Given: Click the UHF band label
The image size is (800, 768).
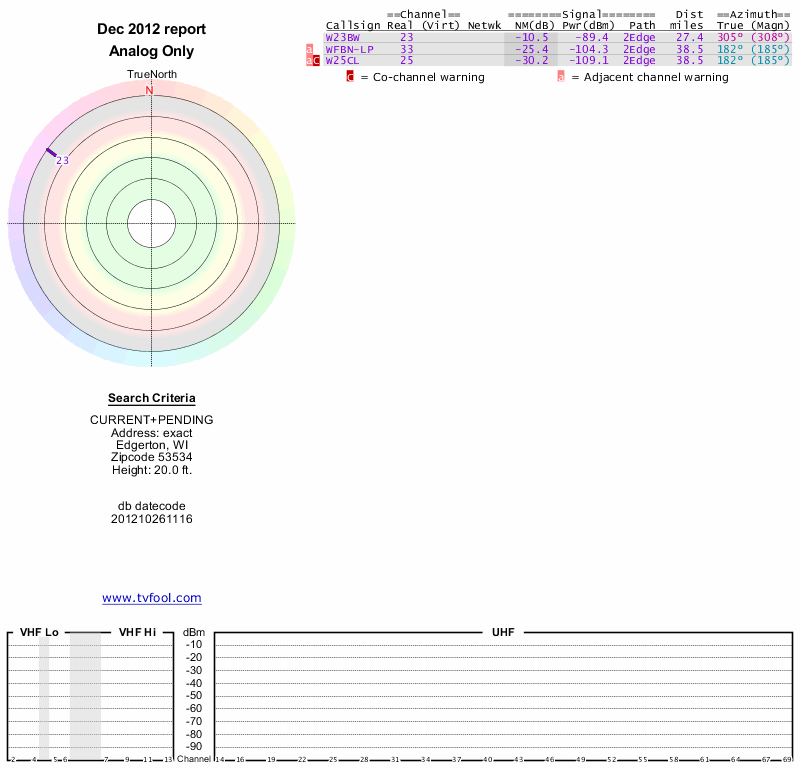Looking at the screenshot, I should [502, 633].
